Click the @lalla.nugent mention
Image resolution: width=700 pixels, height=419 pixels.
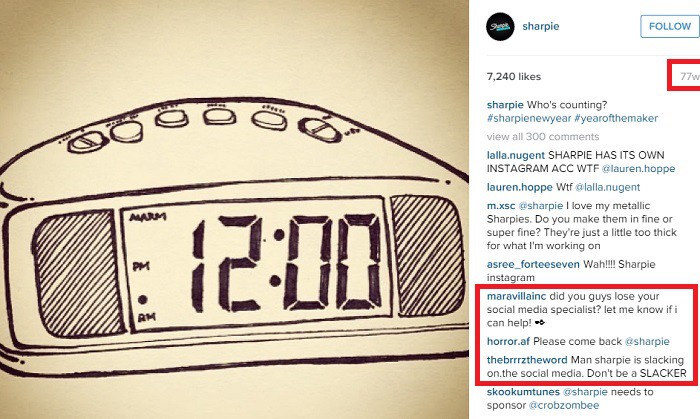(608, 187)
